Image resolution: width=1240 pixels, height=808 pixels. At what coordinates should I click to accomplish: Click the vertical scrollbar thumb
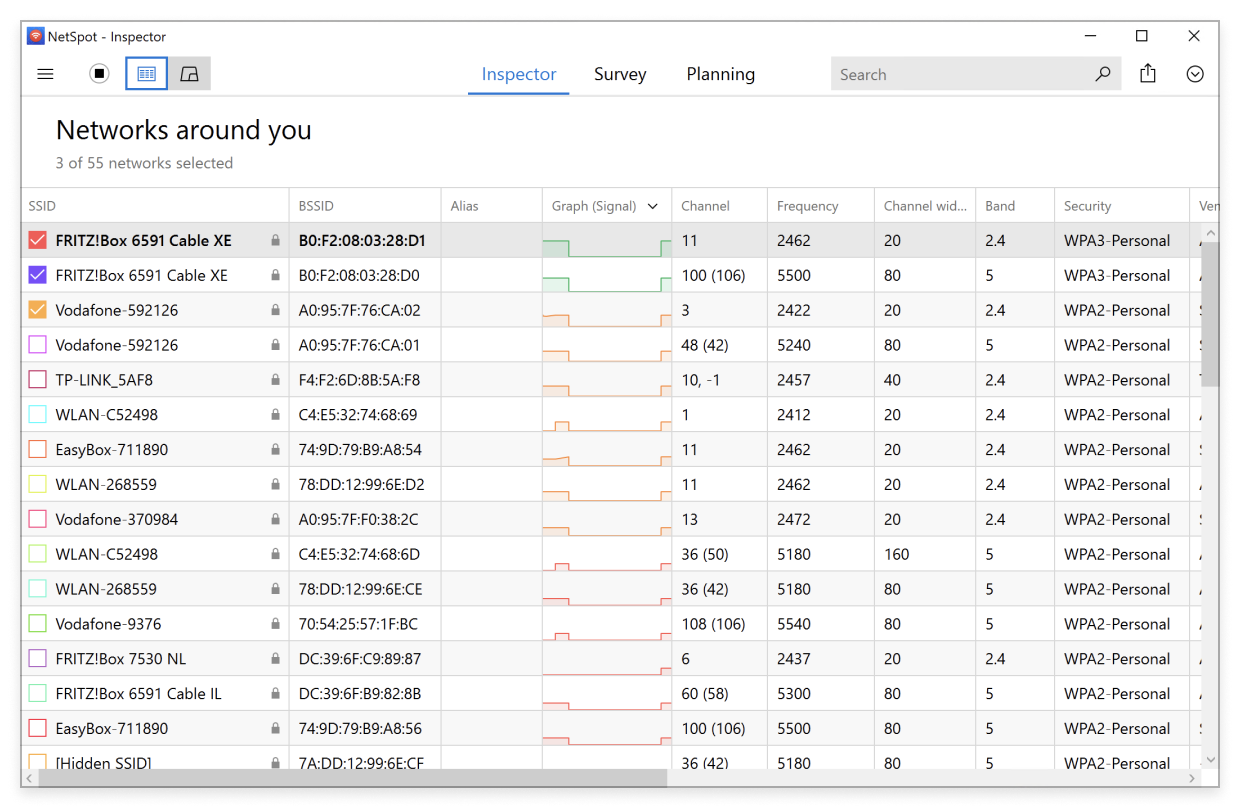pyautogui.click(x=1210, y=314)
